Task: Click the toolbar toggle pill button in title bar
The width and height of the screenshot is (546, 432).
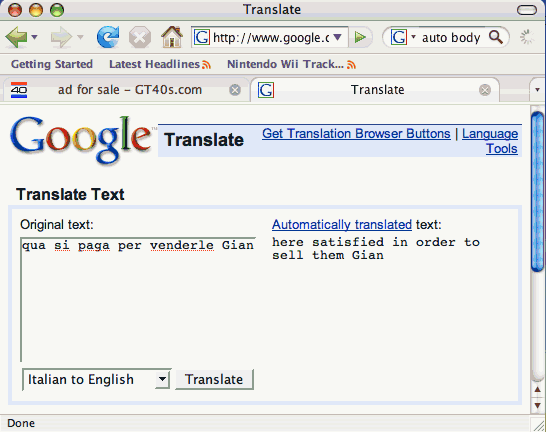Action: pos(527,10)
